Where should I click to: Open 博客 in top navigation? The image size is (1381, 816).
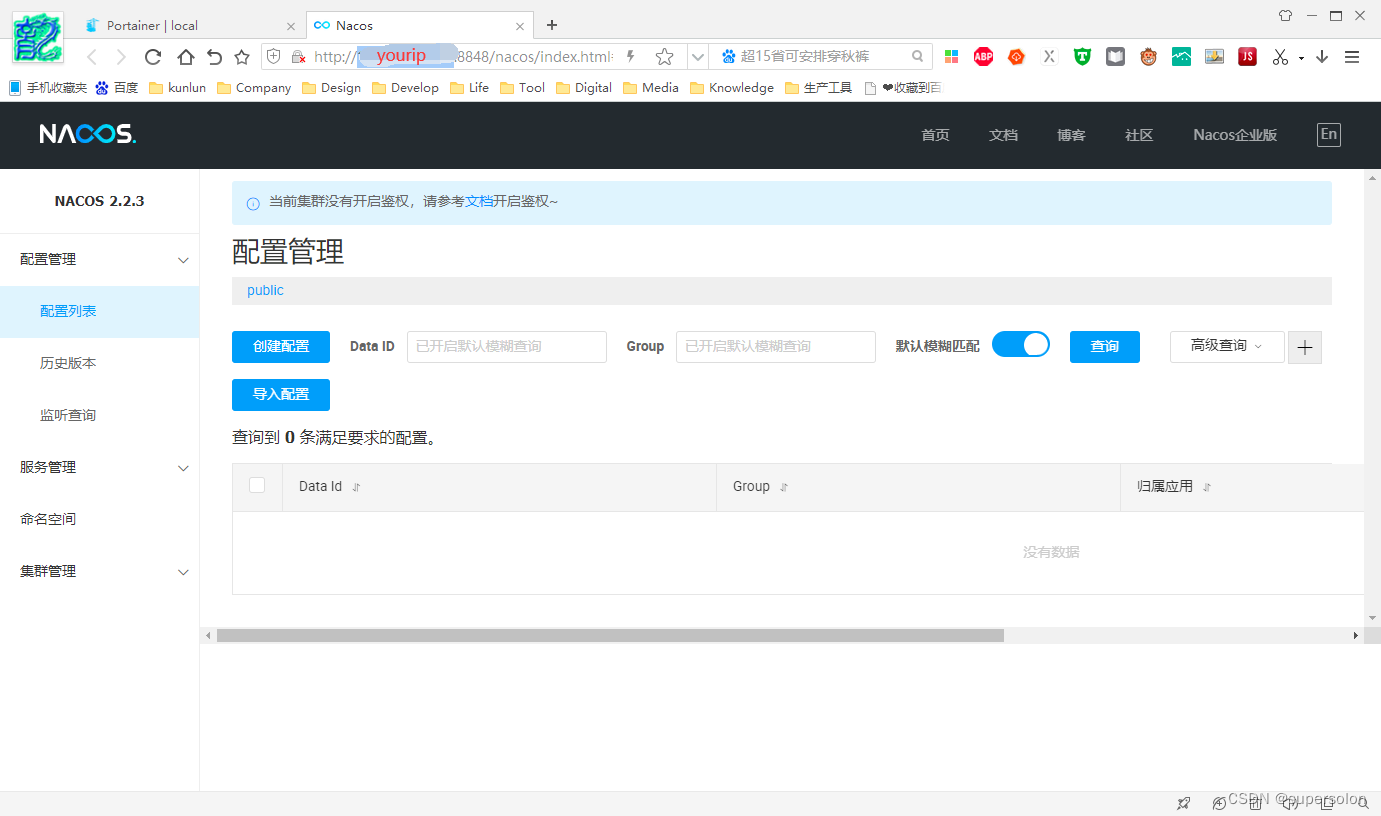1071,135
